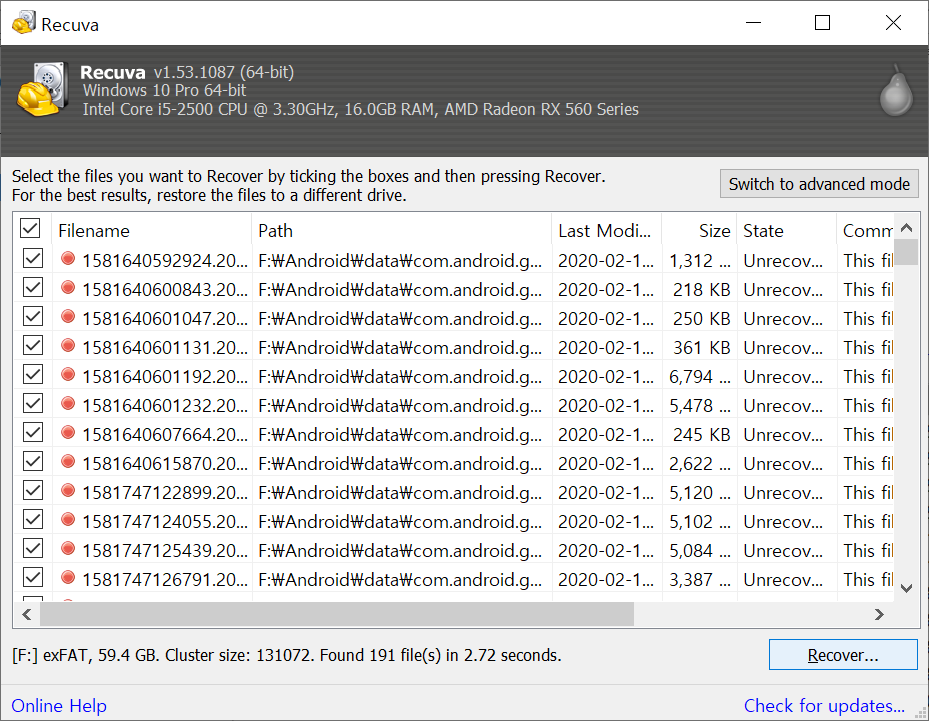Viewport: 929px width, 721px height.
Task: Click red status dot for file 1581640607664
Action: (68, 432)
